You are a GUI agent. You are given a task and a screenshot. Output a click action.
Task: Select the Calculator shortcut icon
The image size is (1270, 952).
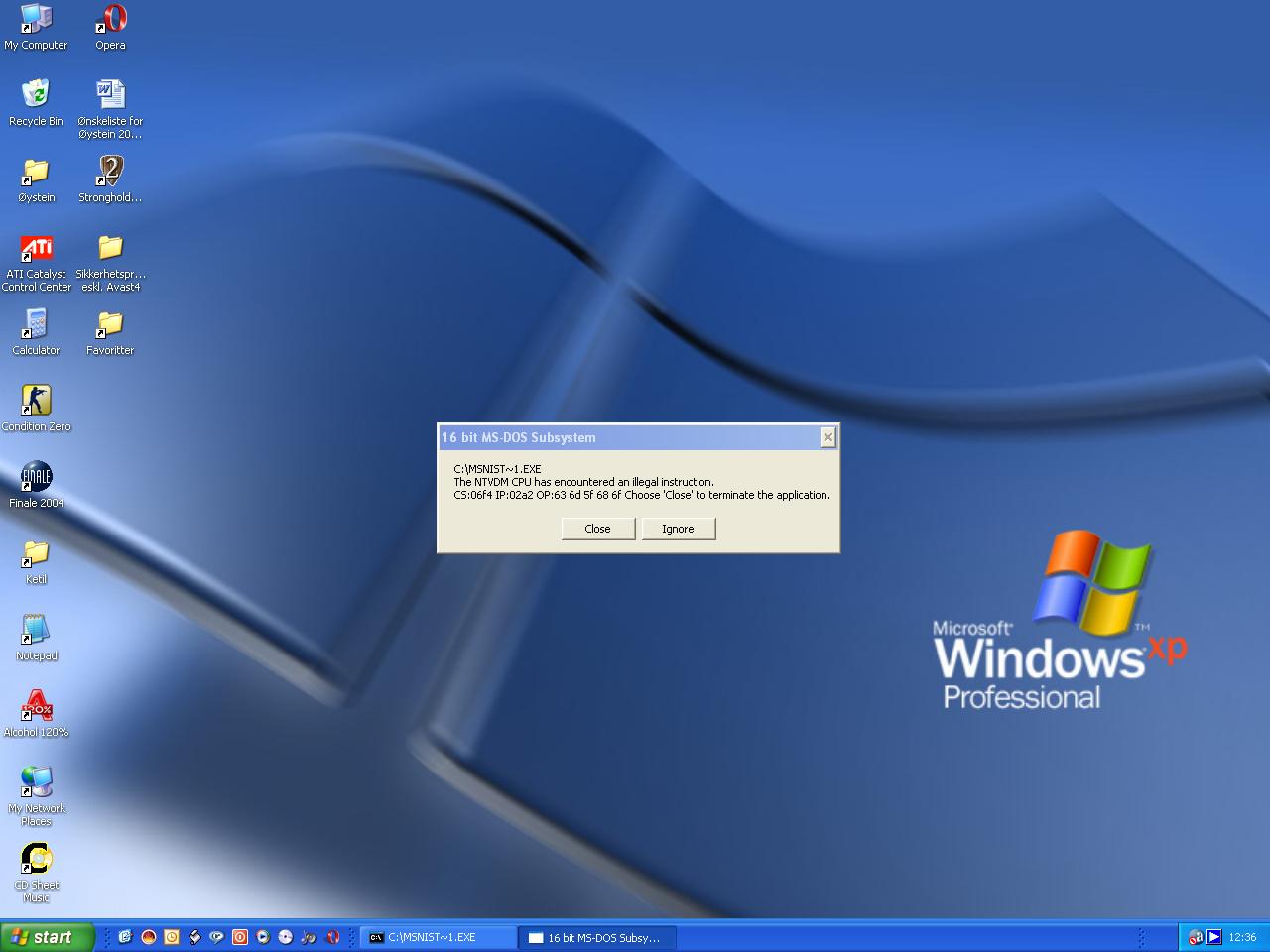click(36, 332)
